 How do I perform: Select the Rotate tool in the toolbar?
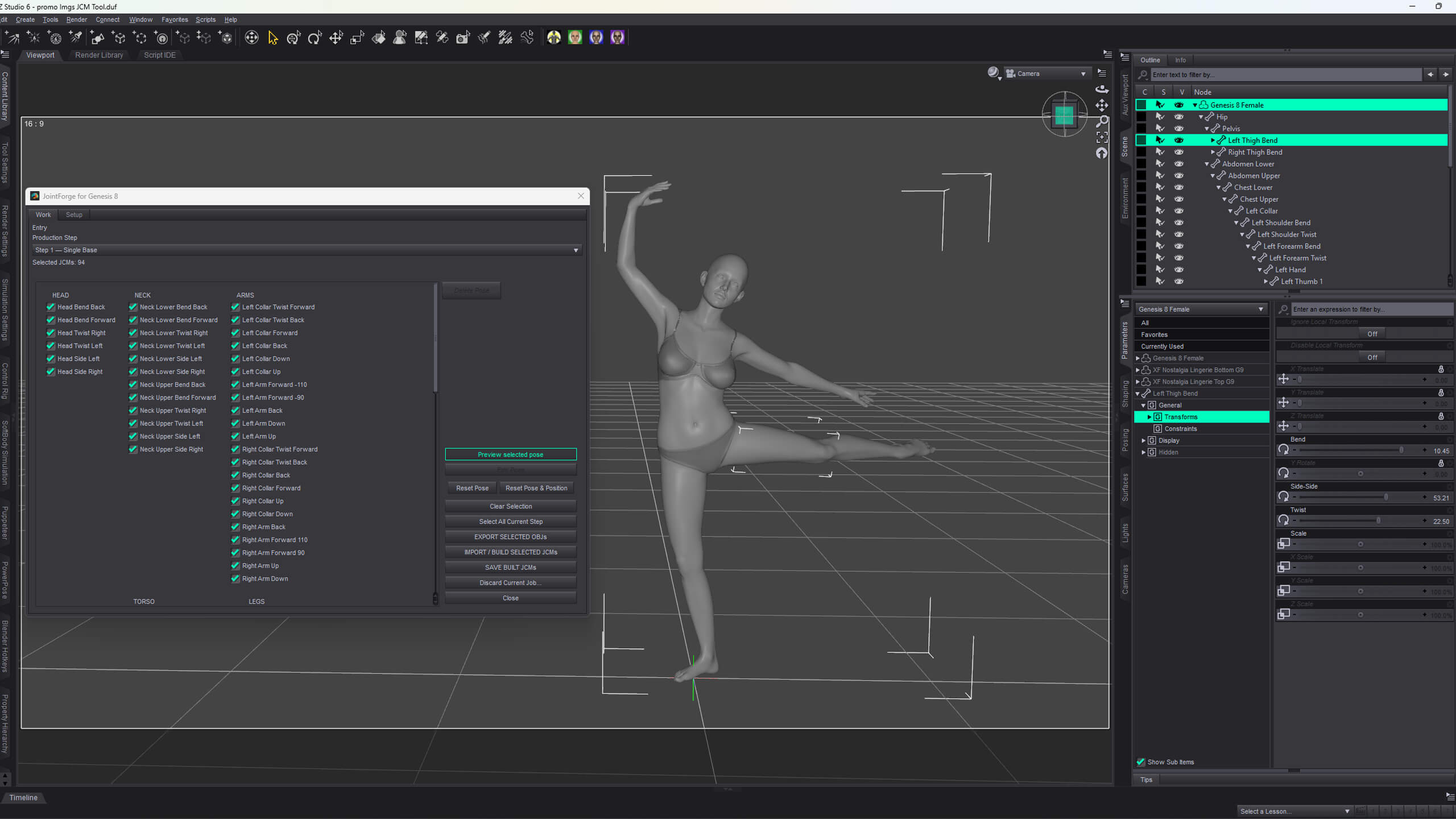click(315, 38)
